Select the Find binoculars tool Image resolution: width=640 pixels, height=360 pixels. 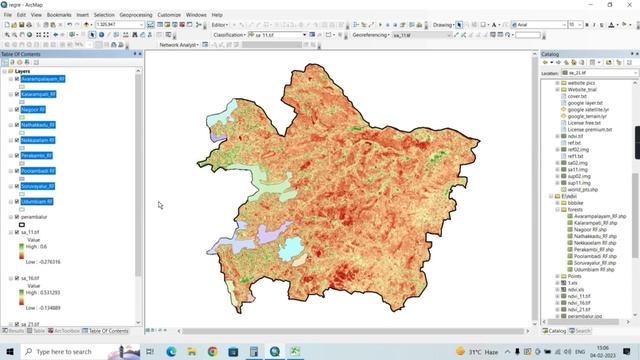[135, 35]
